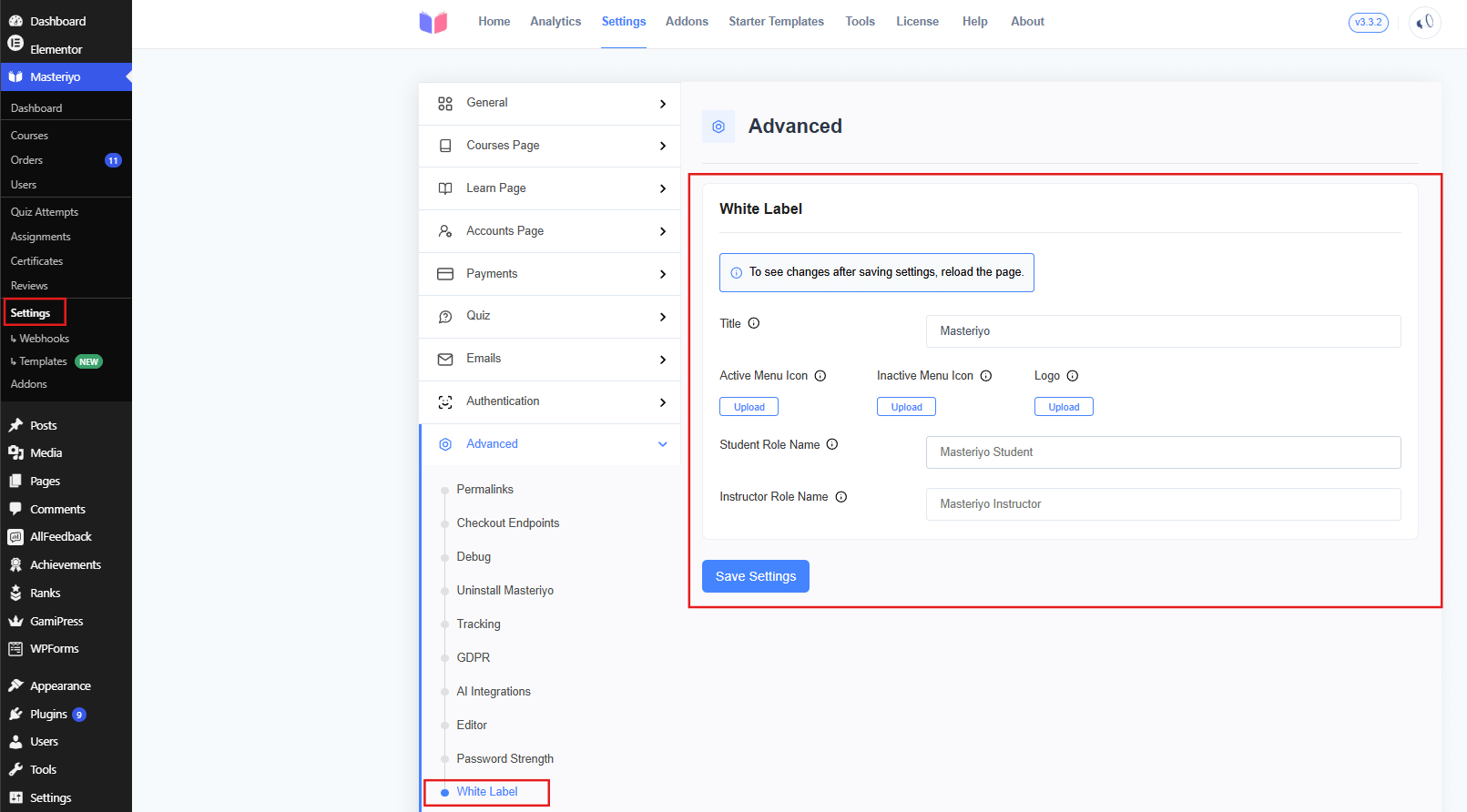1467x812 pixels.
Task: Click the Accounts Page user icon
Action: tap(445, 231)
